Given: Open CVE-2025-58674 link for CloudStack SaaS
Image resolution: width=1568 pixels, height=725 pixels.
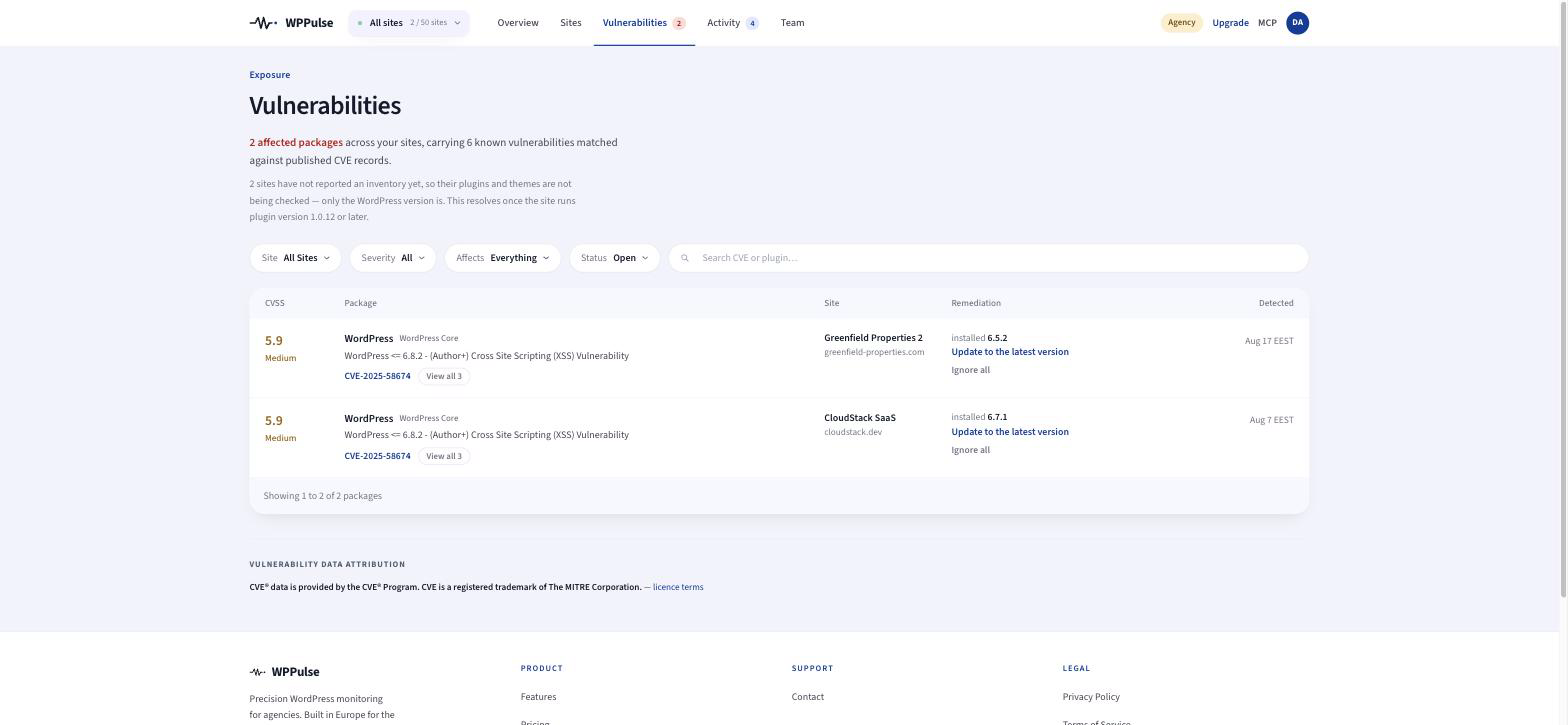Looking at the screenshot, I should (x=377, y=456).
